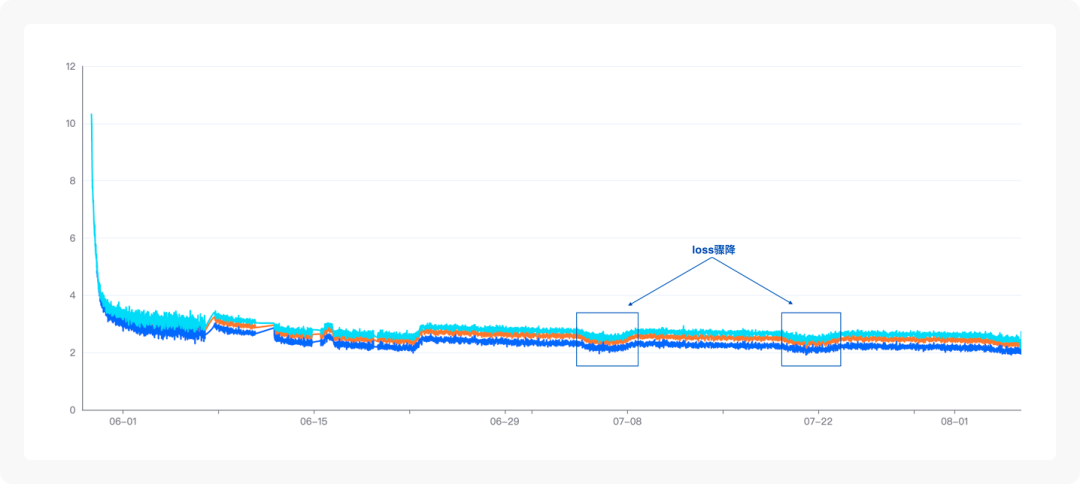Select the right blue highlight box near 07-22

811,339
